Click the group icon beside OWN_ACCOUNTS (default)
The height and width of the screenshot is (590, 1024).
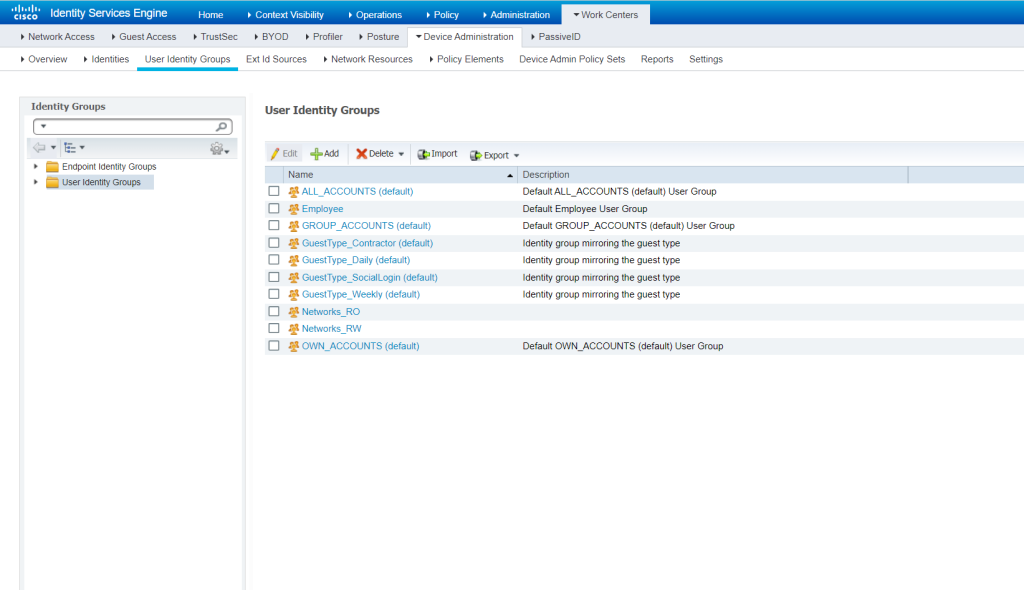click(294, 346)
